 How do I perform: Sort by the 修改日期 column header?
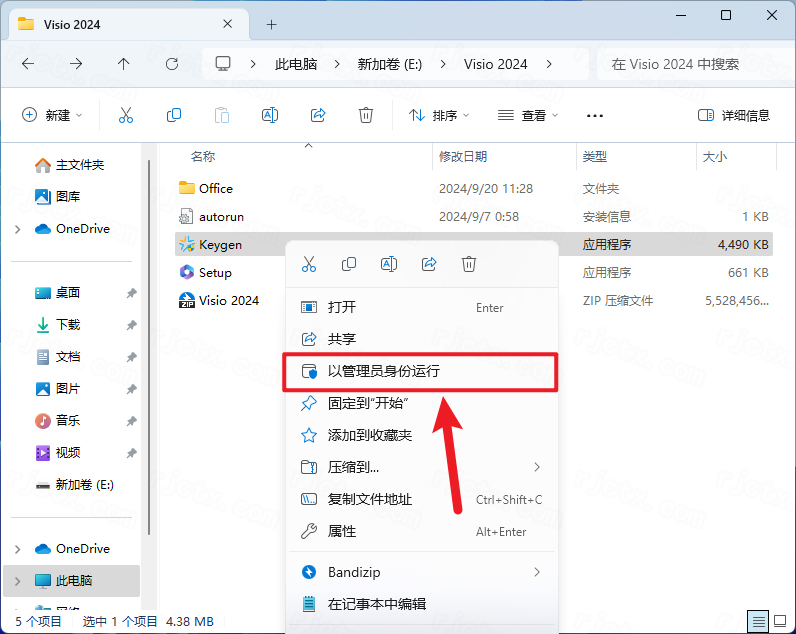[x=505, y=156]
